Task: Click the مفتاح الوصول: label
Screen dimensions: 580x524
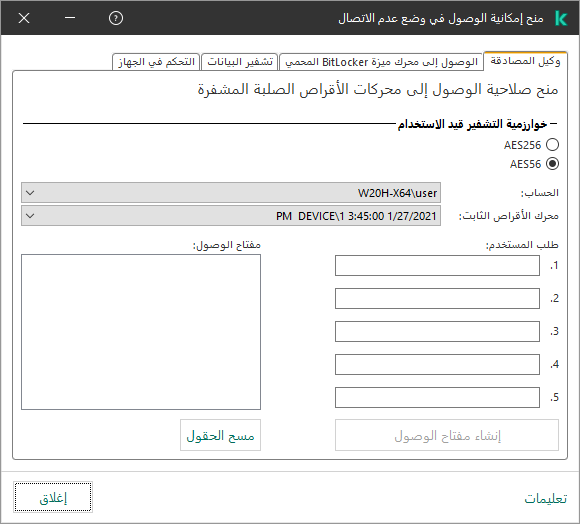Action: pos(227,245)
